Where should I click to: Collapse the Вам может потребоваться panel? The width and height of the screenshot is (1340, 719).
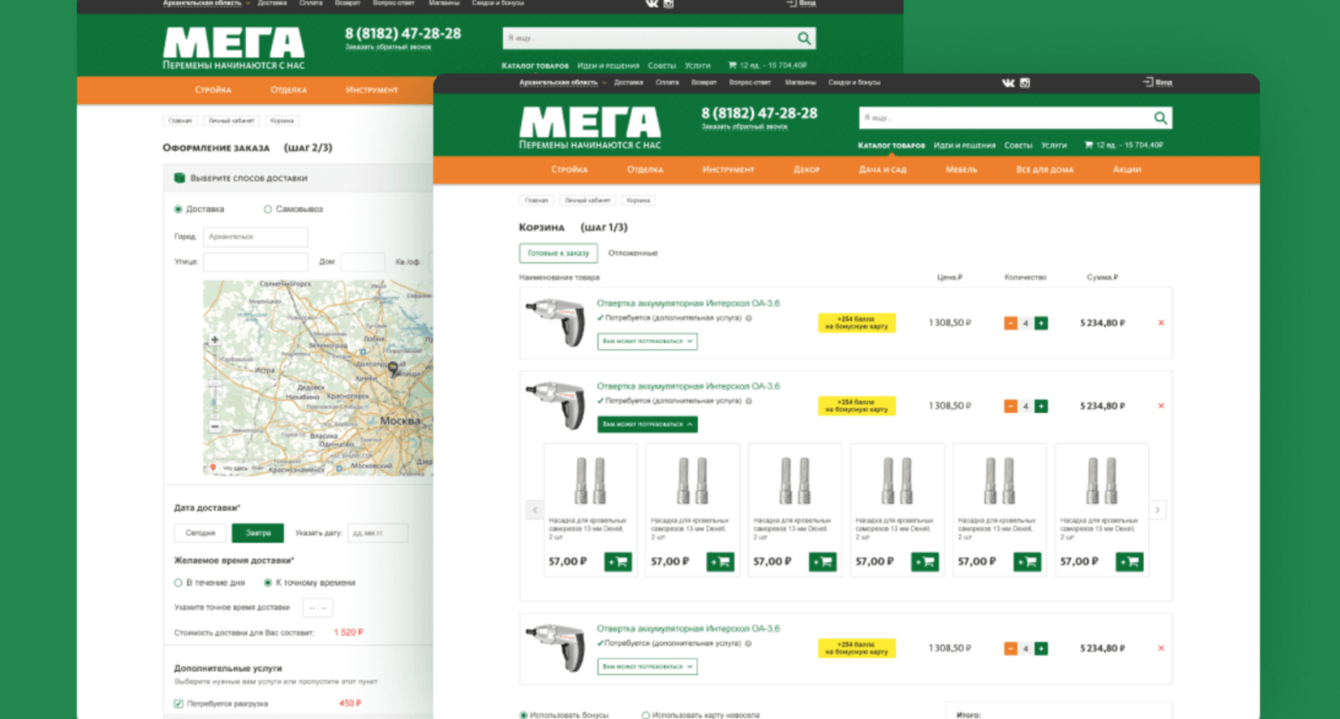click(x=648, y=423)
